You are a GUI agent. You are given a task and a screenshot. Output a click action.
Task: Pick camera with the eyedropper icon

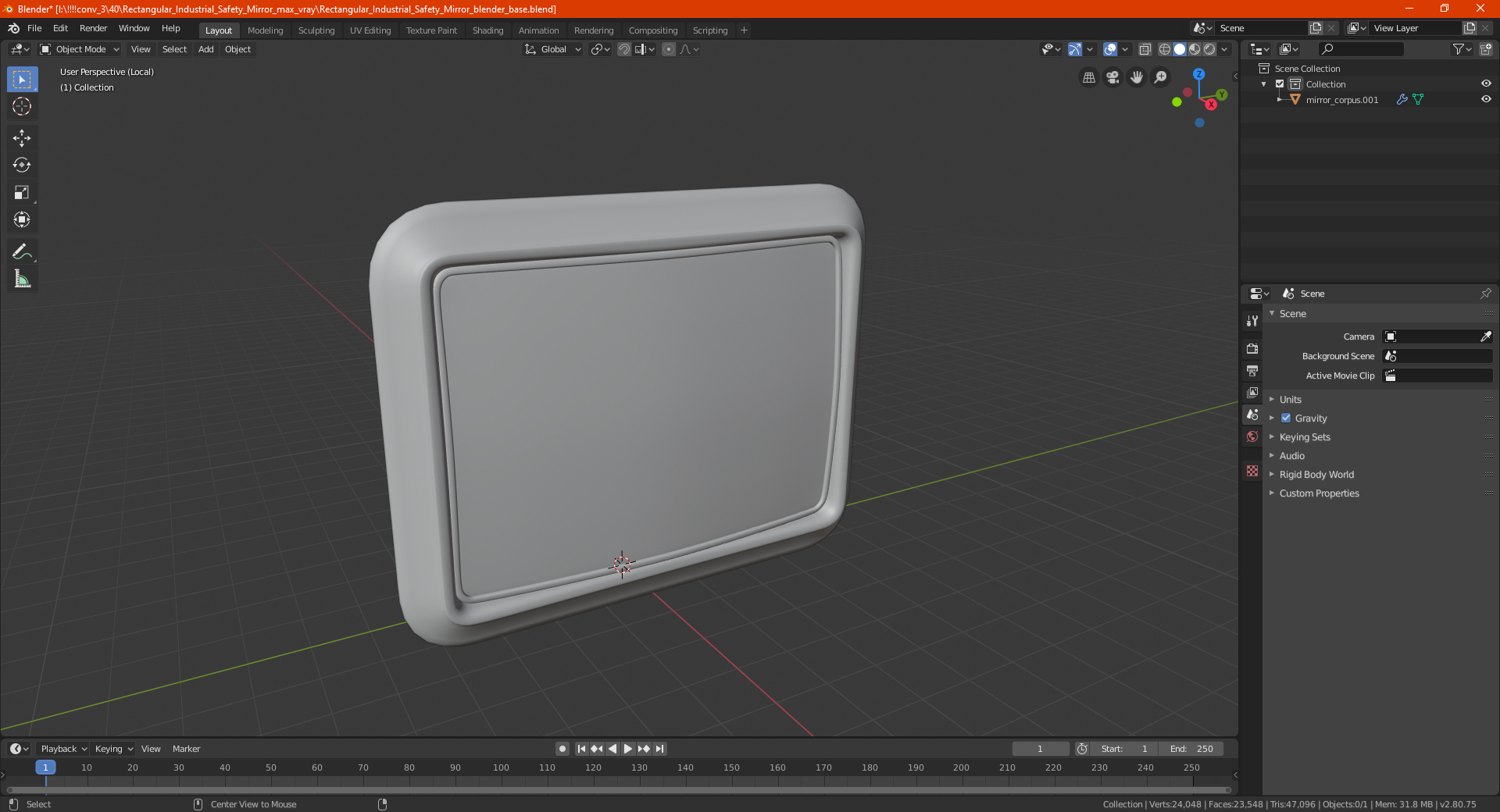tap(1485, 337)
